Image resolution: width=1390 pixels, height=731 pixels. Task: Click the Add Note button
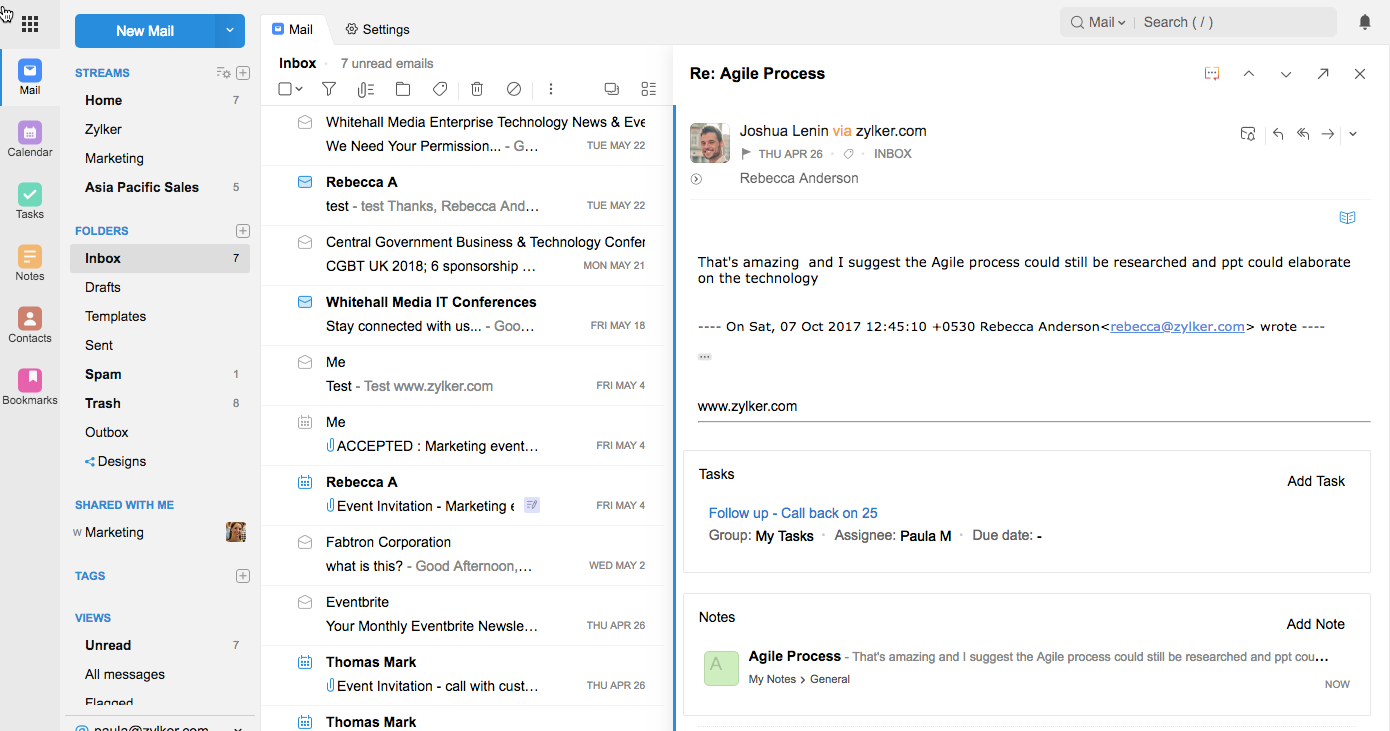click(1315, 624)
